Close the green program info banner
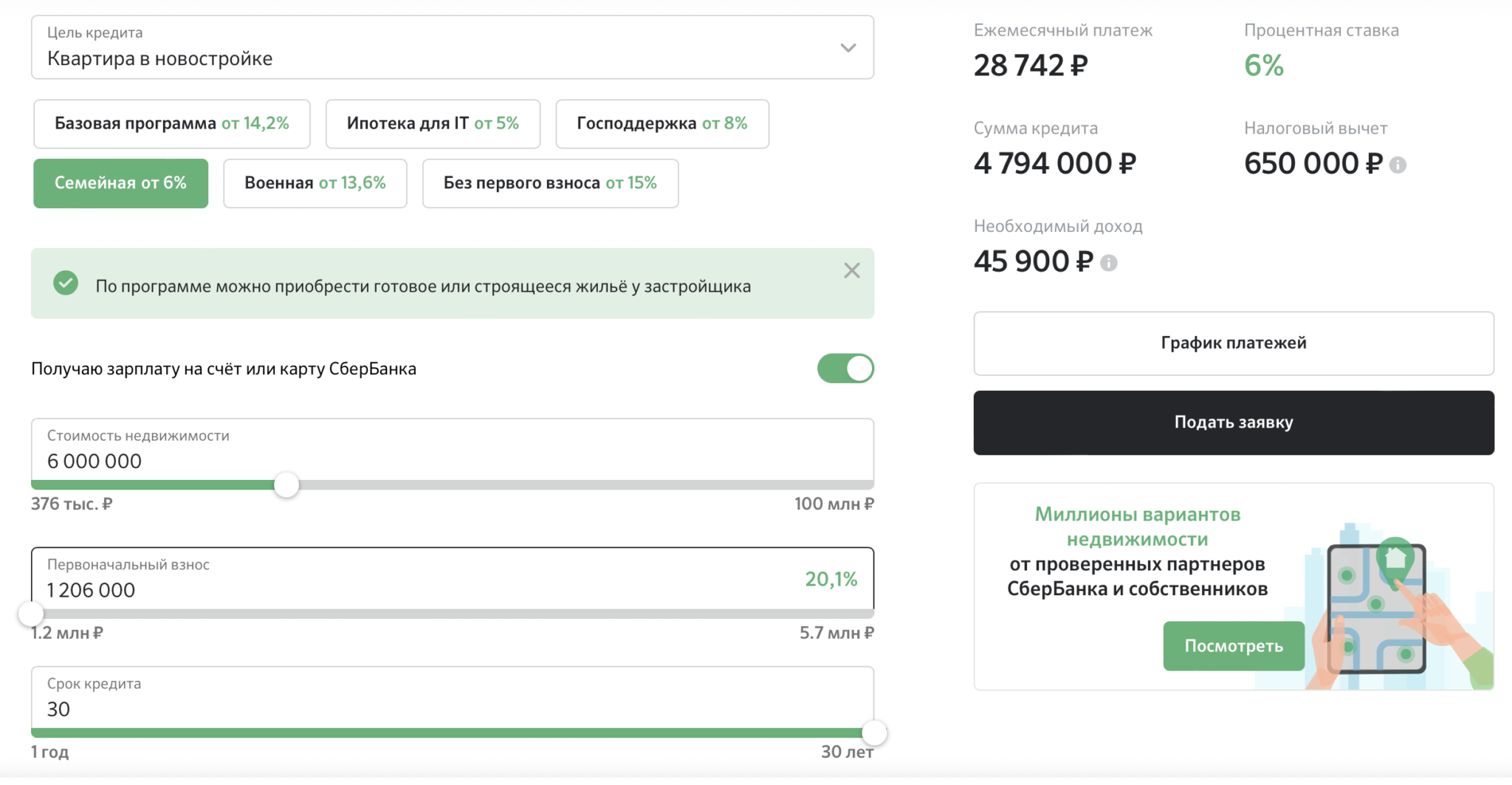 point(851,271)
